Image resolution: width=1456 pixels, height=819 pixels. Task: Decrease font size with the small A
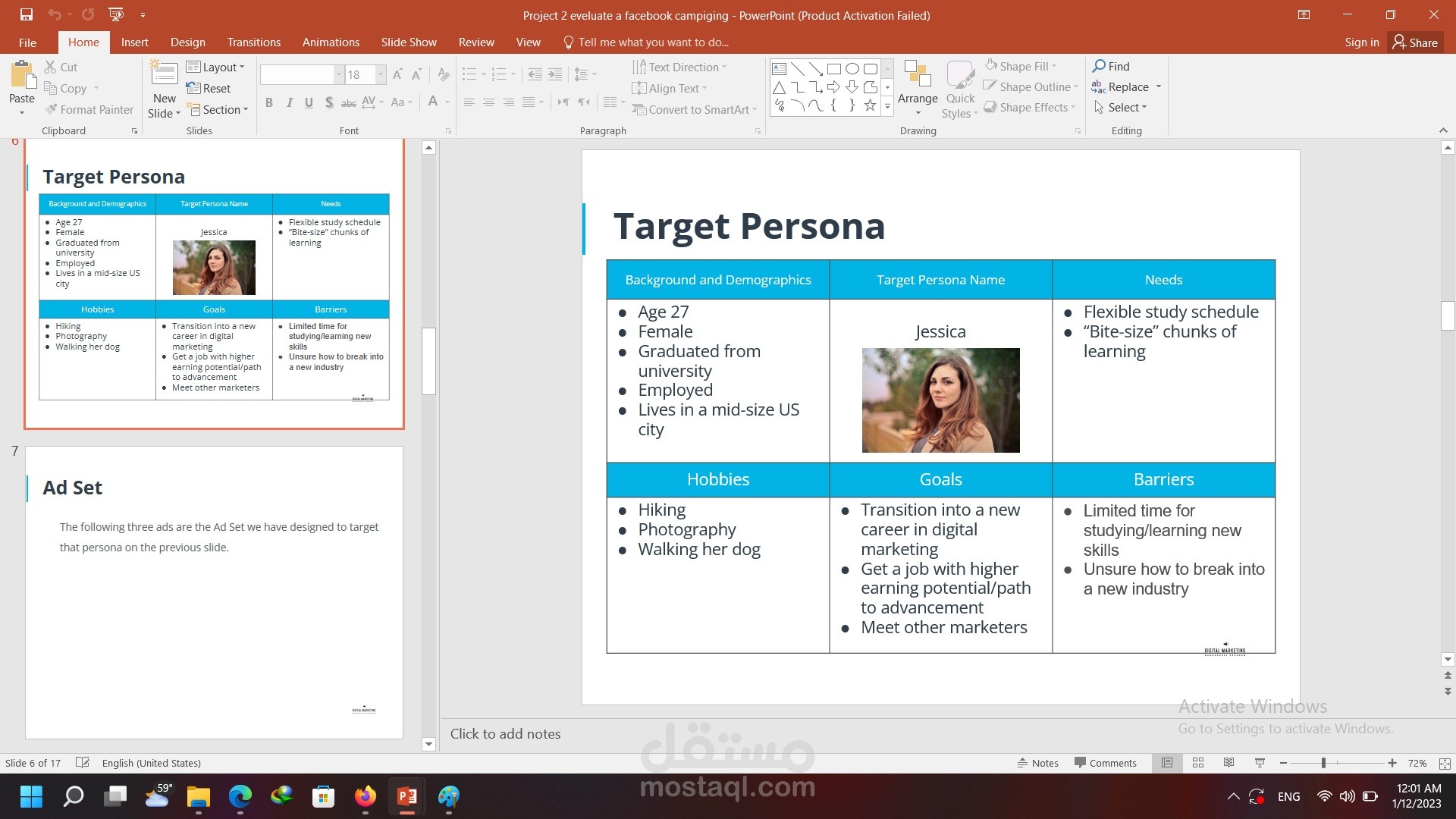416,74
